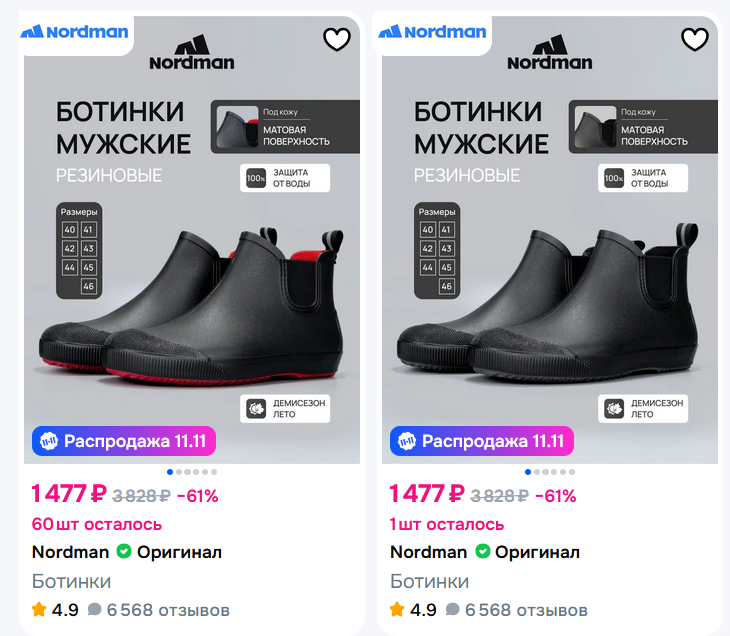Screen dimensions: 730x636
Task: Click right card's Распродажа 11.11 badge
Action: coord(481,441)
